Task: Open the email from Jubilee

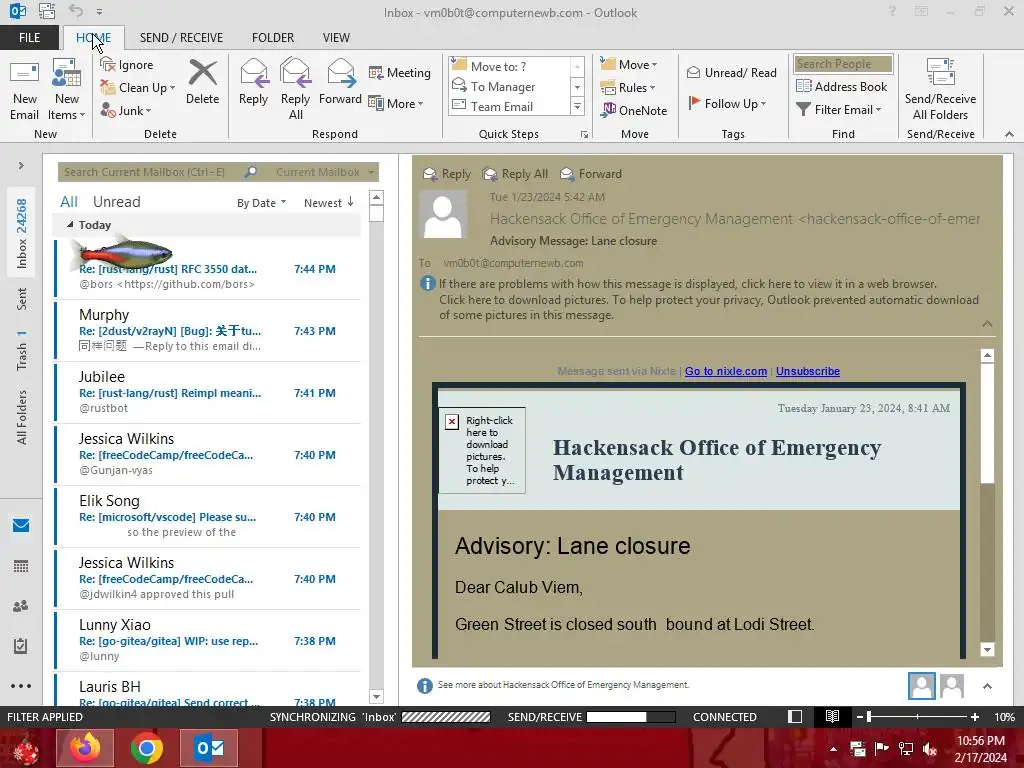Action: click(208, 392)
